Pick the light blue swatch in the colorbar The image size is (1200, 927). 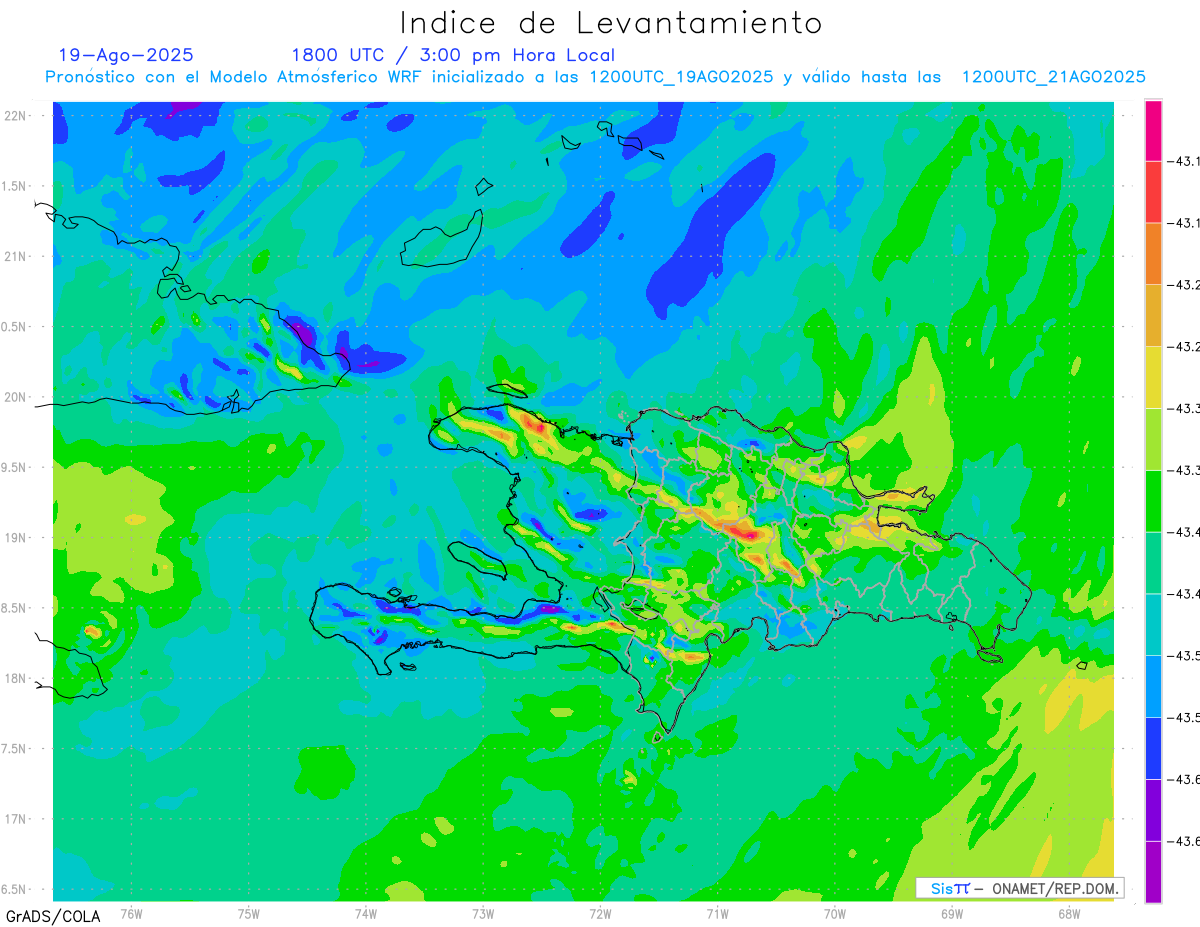click(x=1153, y=686)
